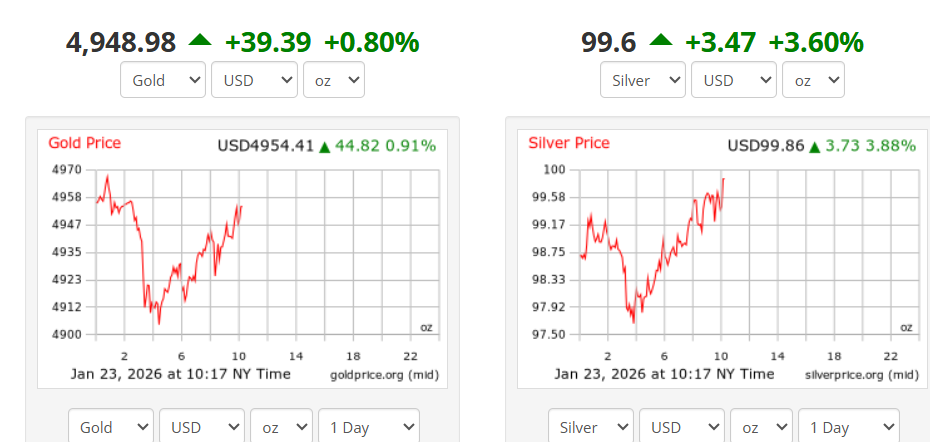This screenshot has height=442, width=930.
Task: Open the 1 Day range dropdown below the silver chart
Action: point(849,427)
